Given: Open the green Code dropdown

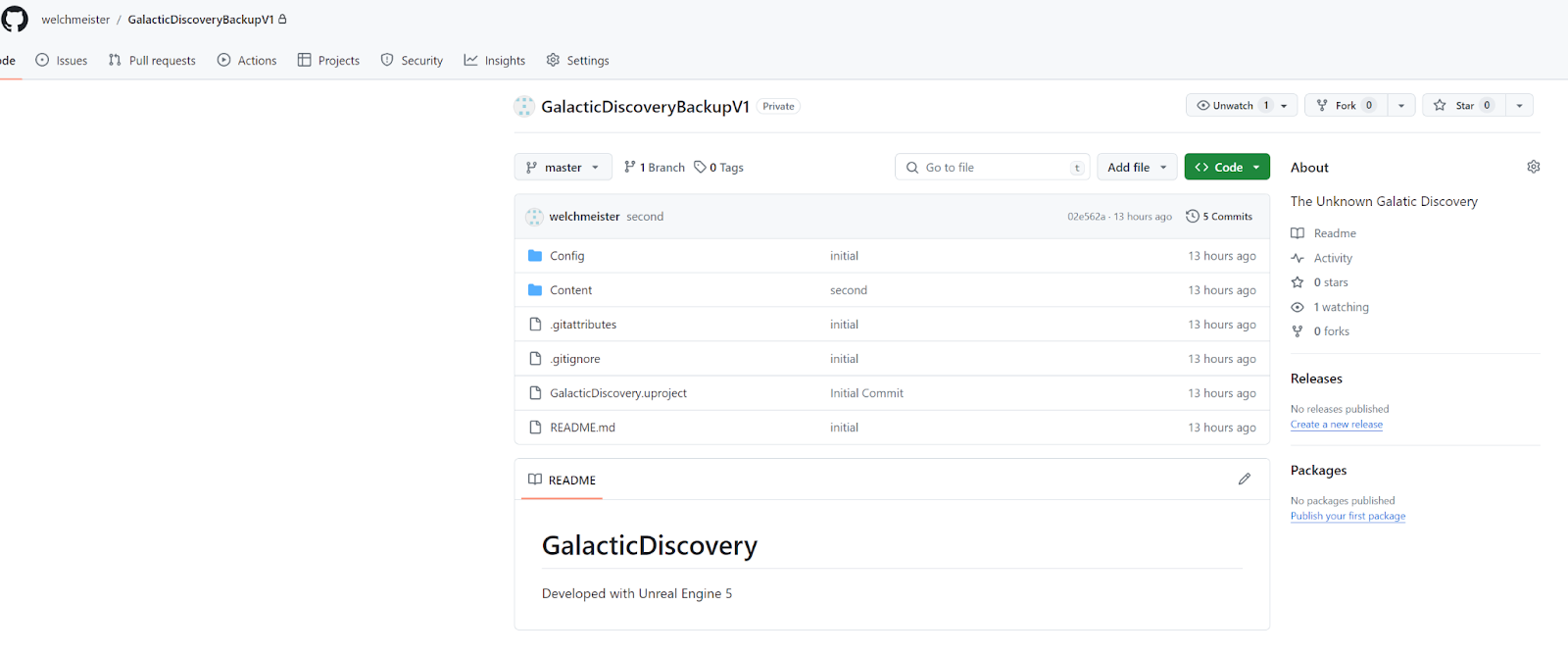Looking at the screenshot, I should click(x=1227, y=167).
